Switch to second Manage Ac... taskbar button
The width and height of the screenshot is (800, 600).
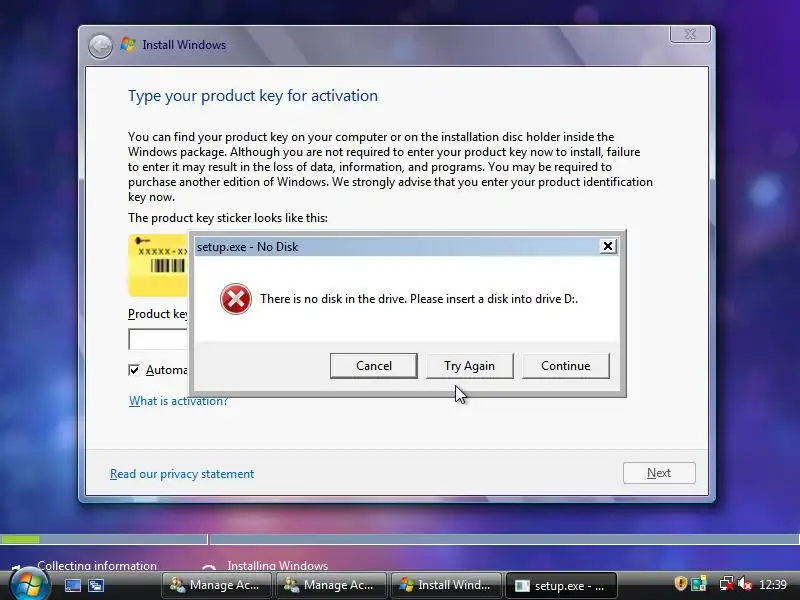[332, 585]
